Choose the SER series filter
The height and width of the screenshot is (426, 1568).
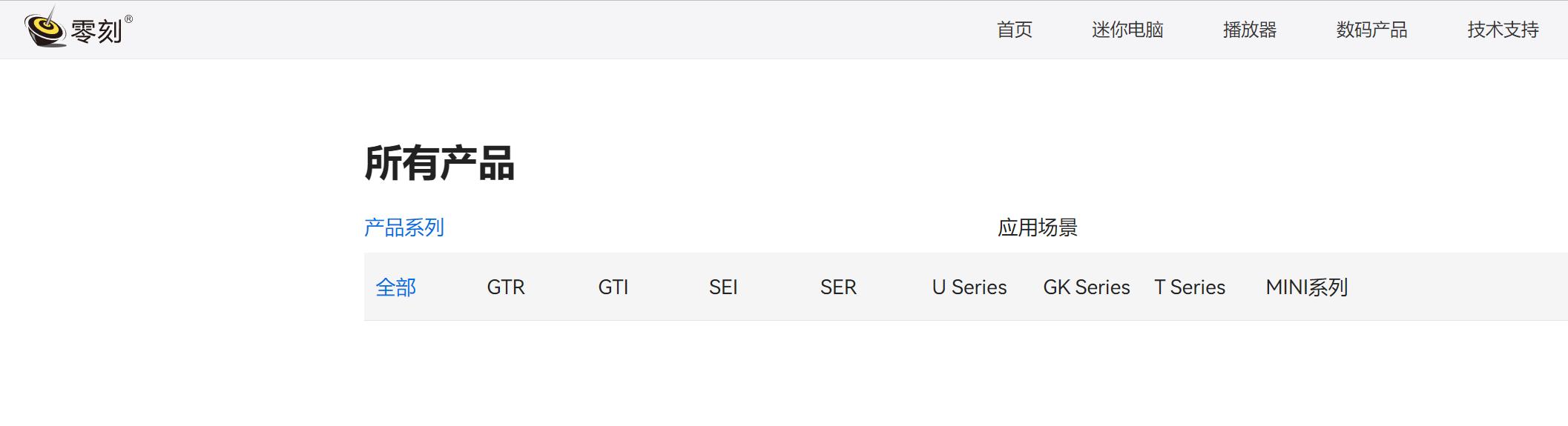coord(838,287)
